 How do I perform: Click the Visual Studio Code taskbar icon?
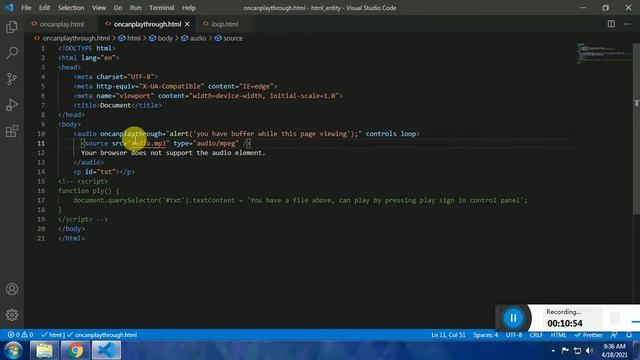tap(106, 350)
